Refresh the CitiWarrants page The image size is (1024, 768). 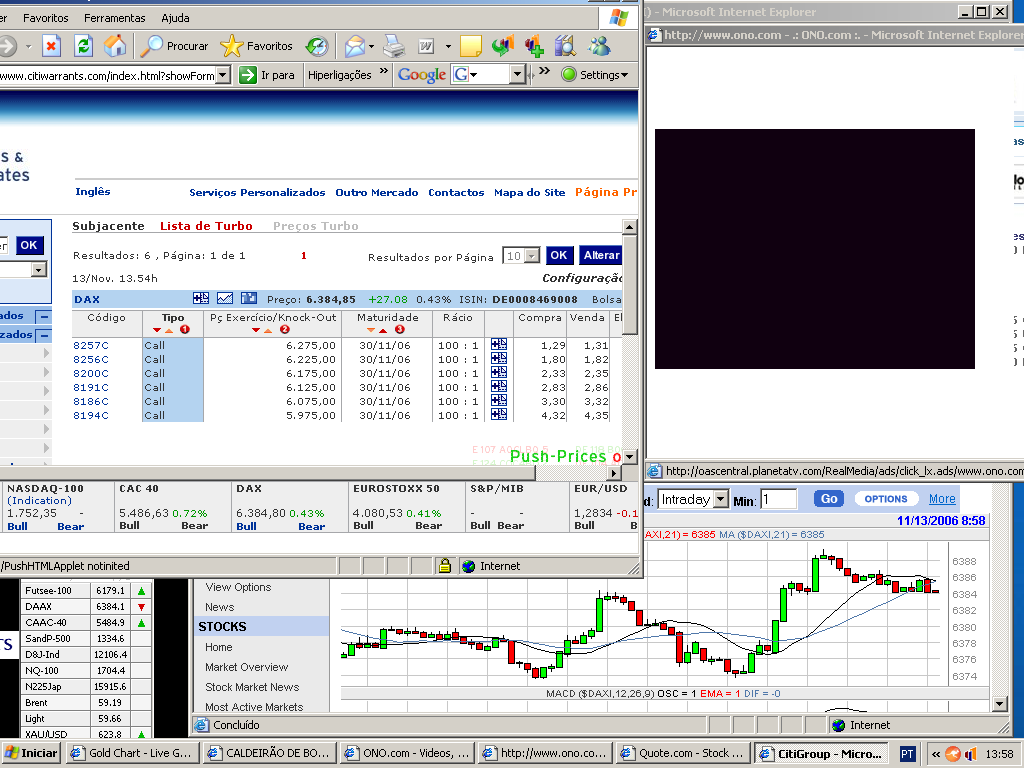click(83, 45)
